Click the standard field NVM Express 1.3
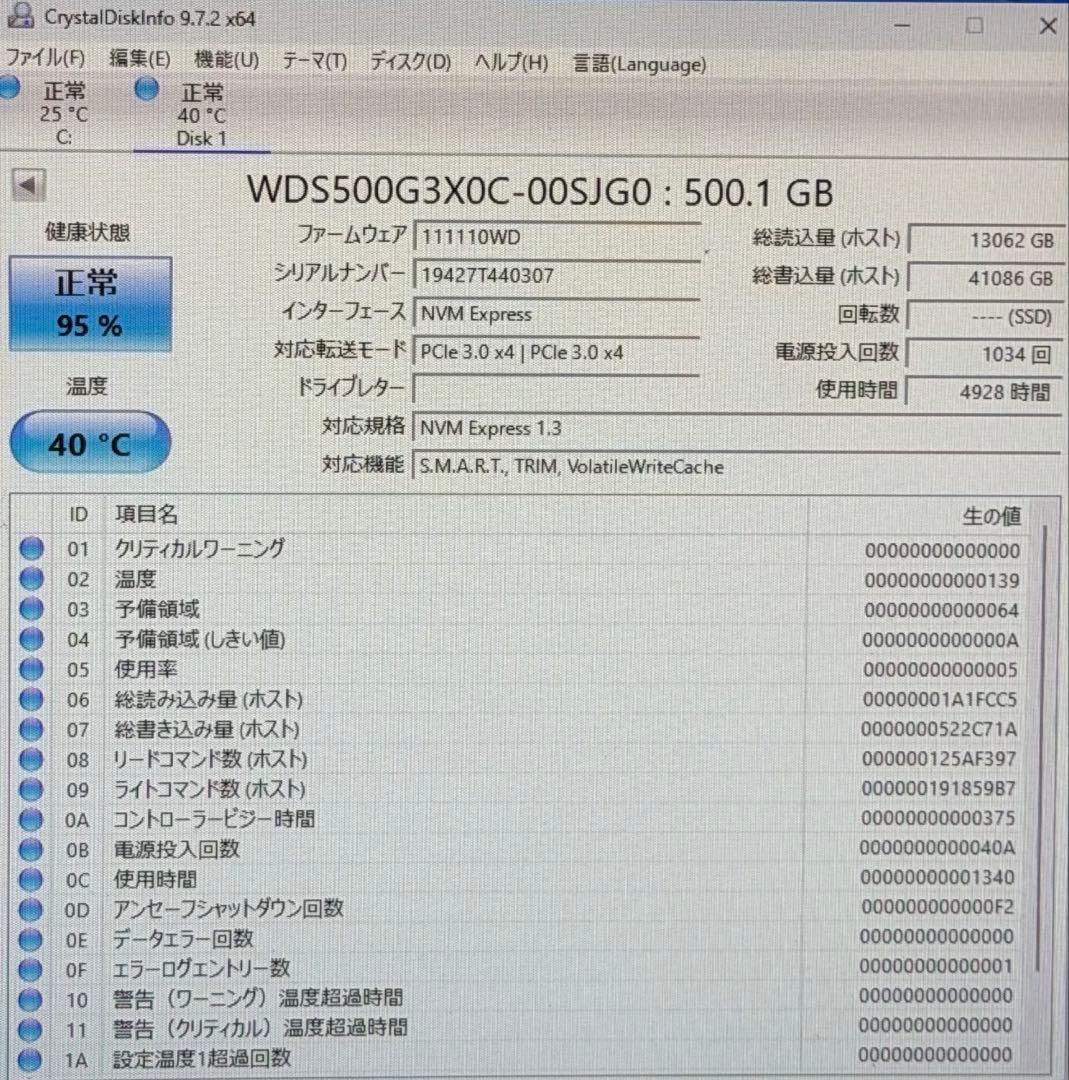This screenshot has height=1080, width=1069. (736, 428)
